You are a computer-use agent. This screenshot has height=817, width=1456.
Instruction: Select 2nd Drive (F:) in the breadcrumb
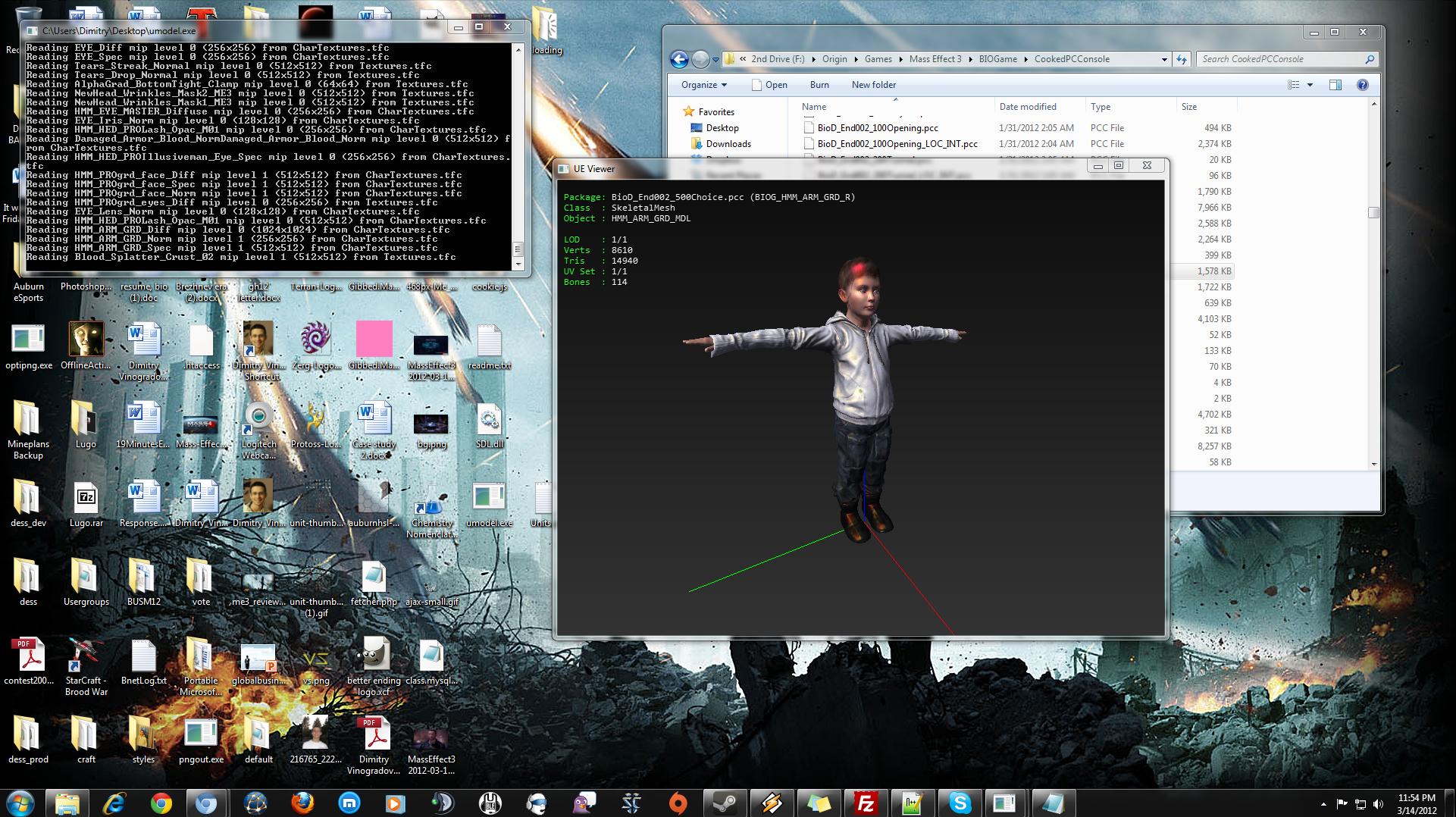[778, 59]
